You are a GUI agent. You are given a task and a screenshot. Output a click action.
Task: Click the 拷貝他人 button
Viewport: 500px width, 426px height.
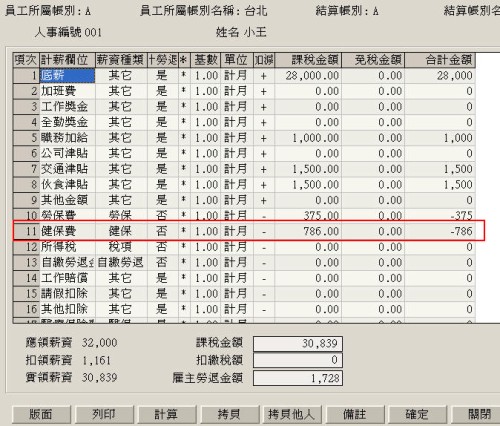click(x=292, y=415)
